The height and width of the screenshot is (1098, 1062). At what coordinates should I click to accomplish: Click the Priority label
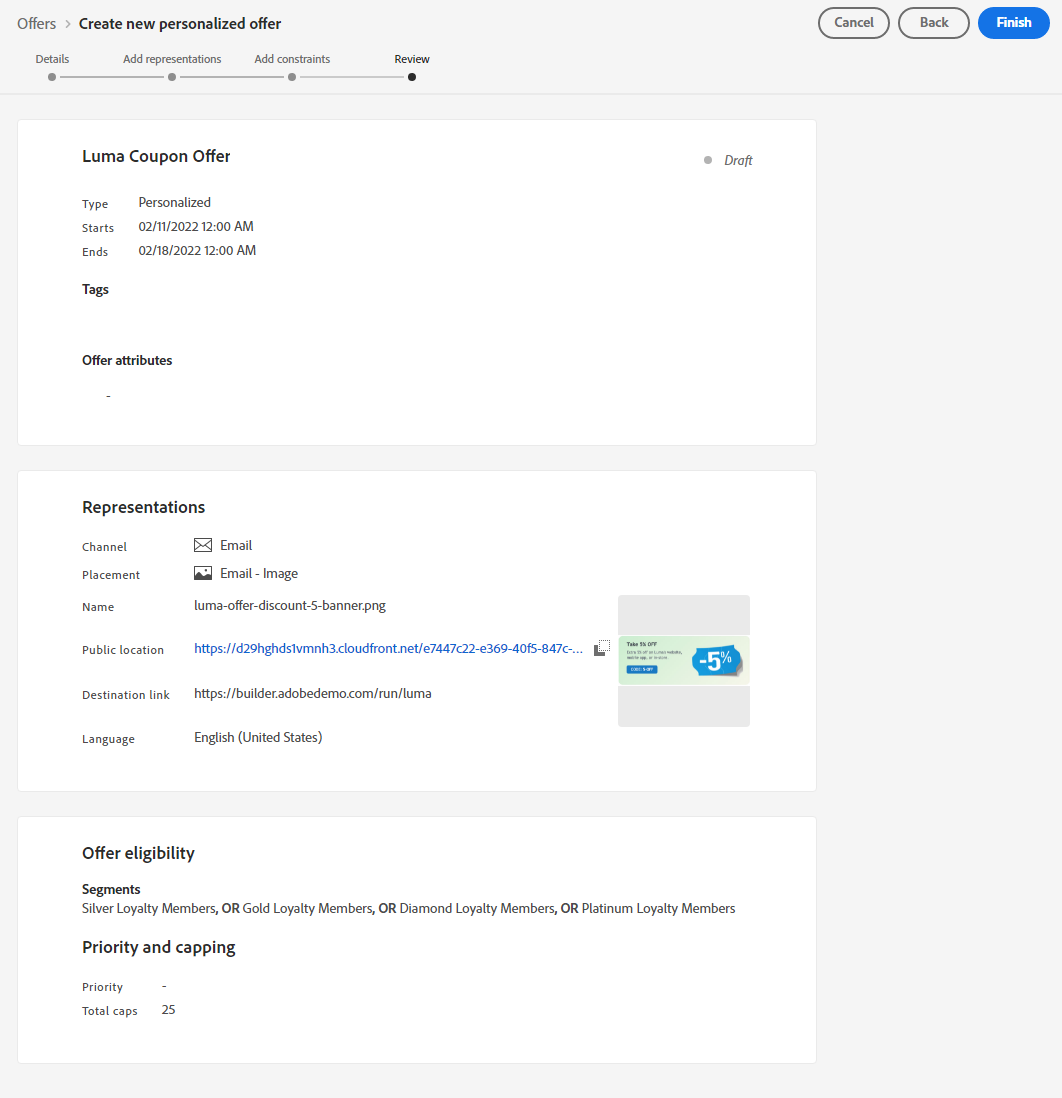(102, 987)
